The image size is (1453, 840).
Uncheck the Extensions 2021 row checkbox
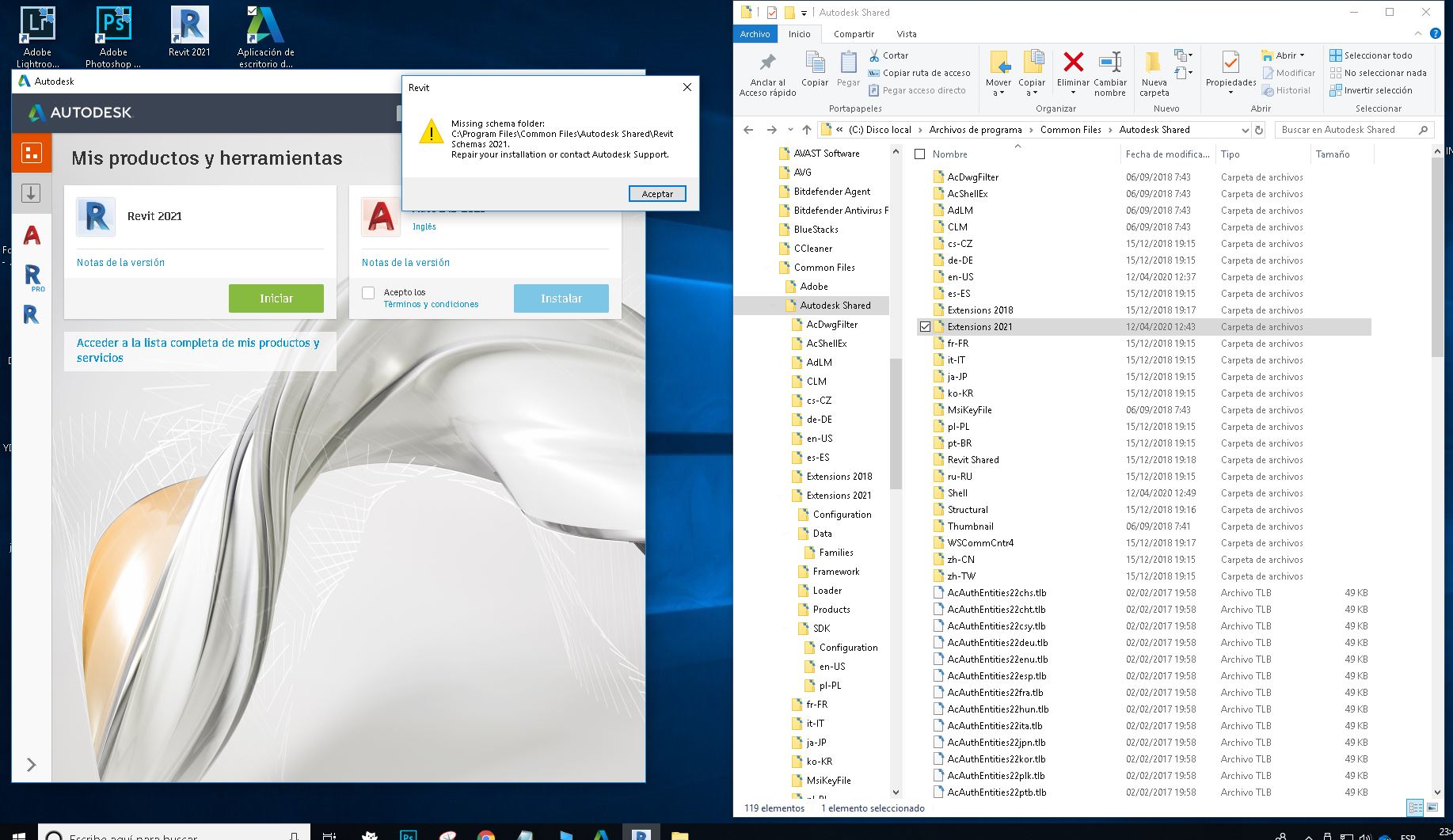925,326
